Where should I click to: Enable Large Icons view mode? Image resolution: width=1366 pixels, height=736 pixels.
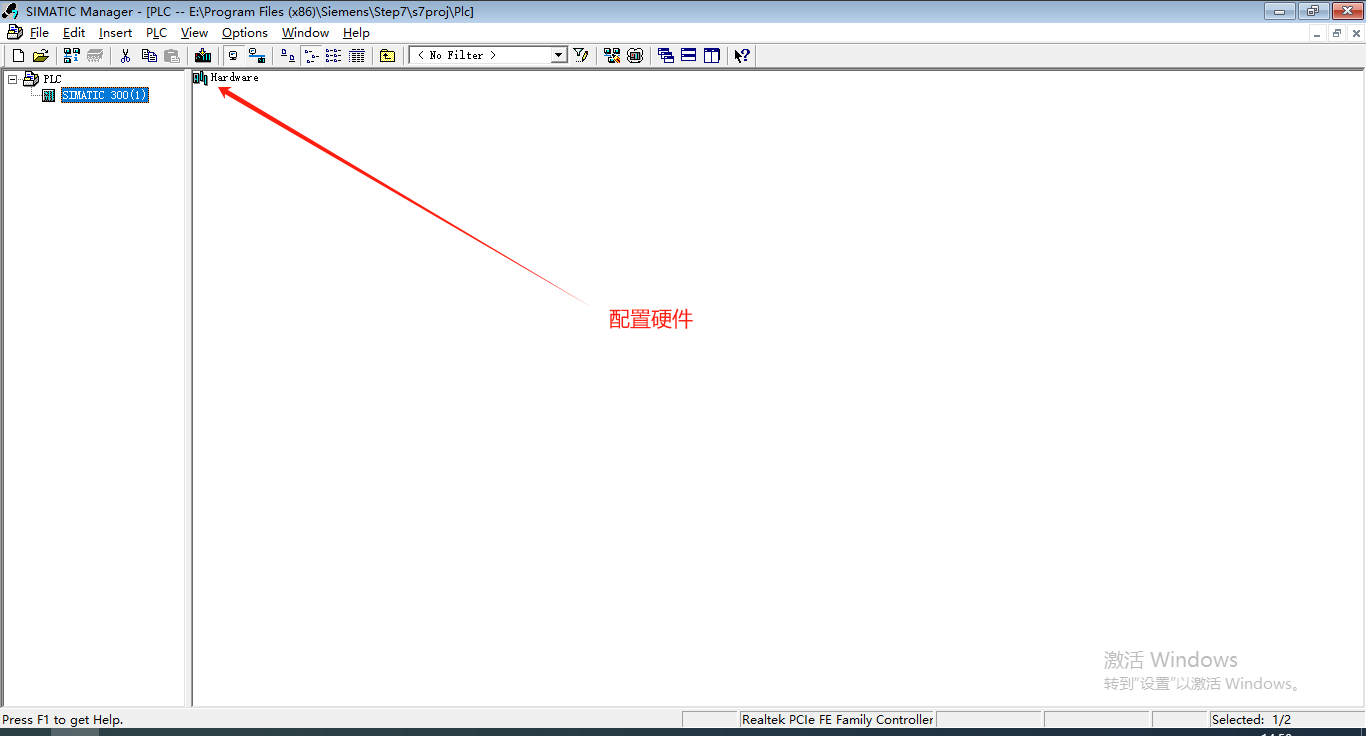click(x=288, y=56)
